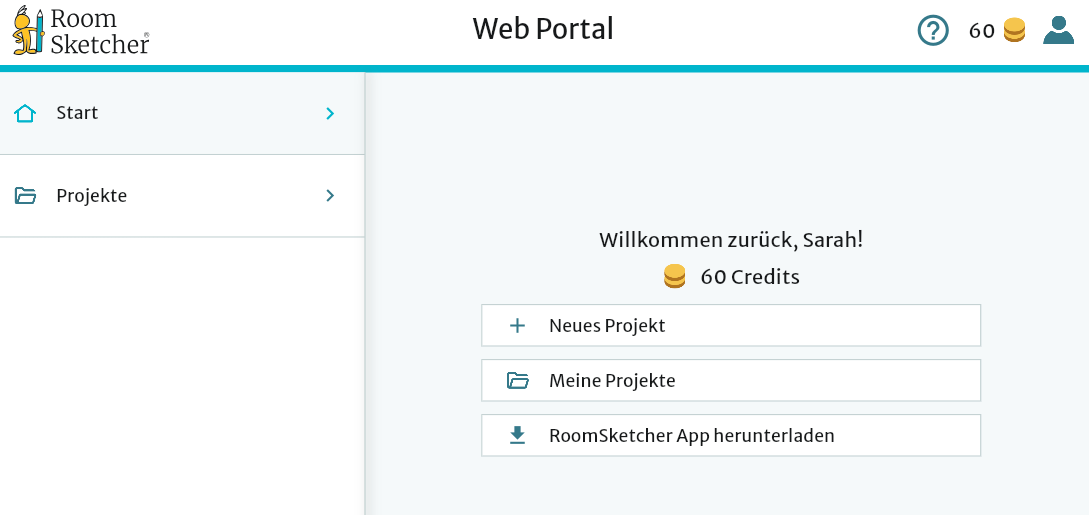Open the user profile icon
This screenshot has height=515, width=1089.
(x=1058, y=31)
